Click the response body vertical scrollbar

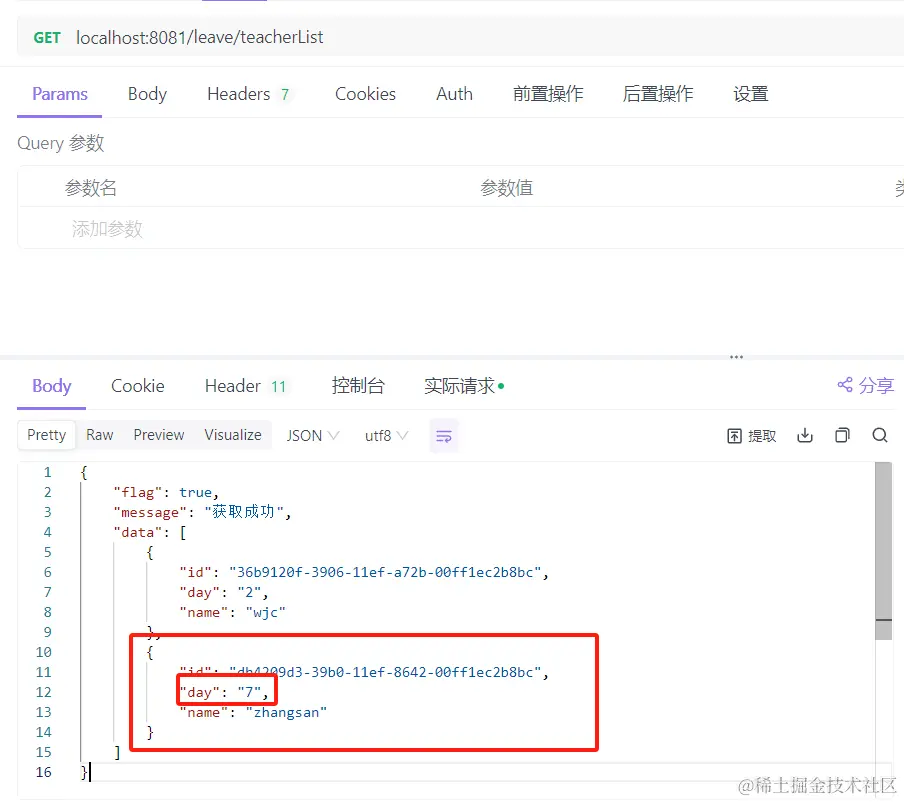tap(883, 551)
